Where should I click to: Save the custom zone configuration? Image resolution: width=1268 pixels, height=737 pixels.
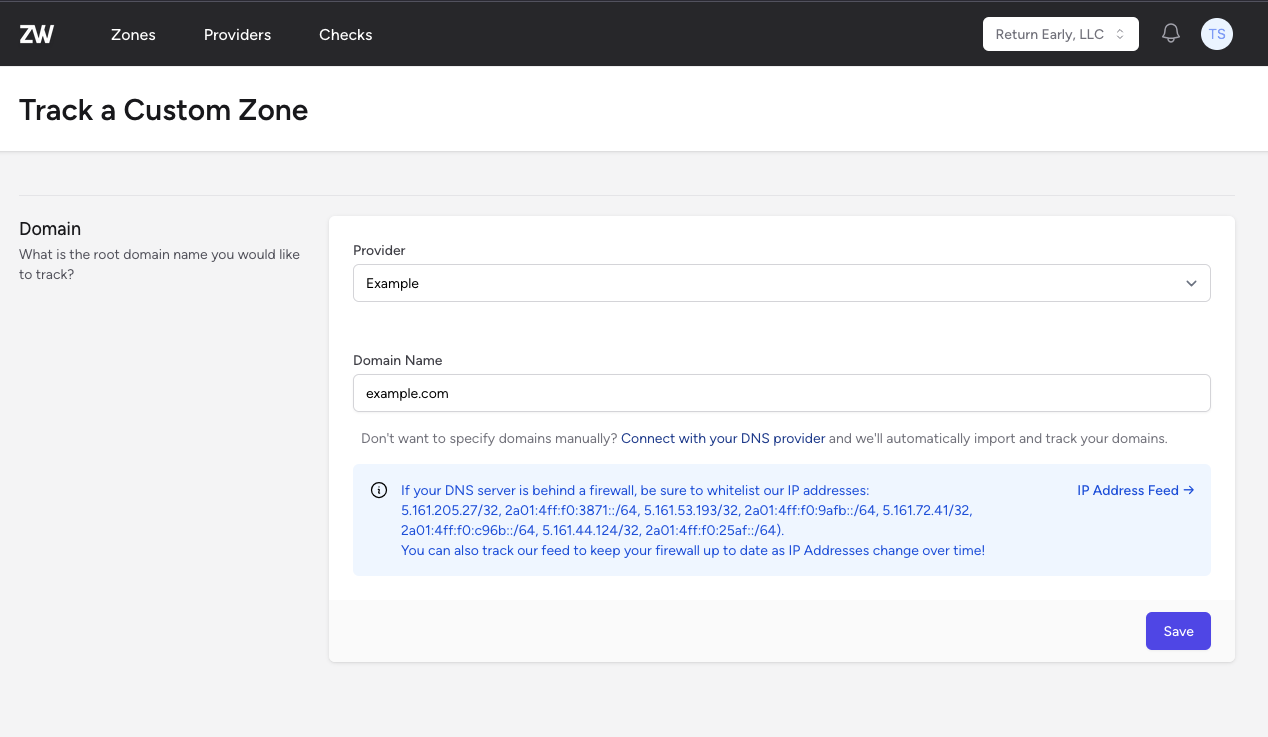tap(1178, 630)
